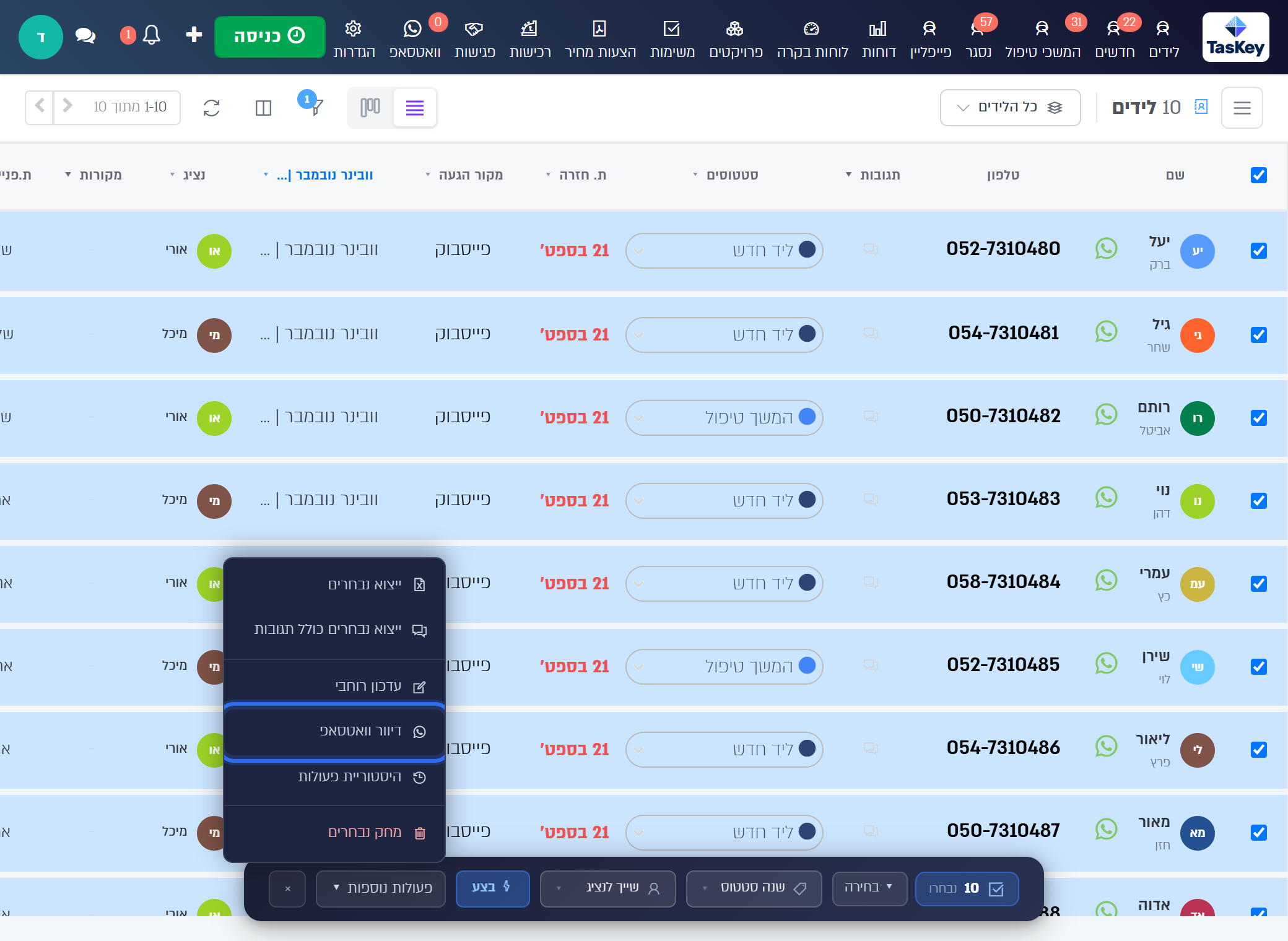Click the פעולות נוספות button
The height and width of the screenshot is (941, 1288).
[381, 888]
